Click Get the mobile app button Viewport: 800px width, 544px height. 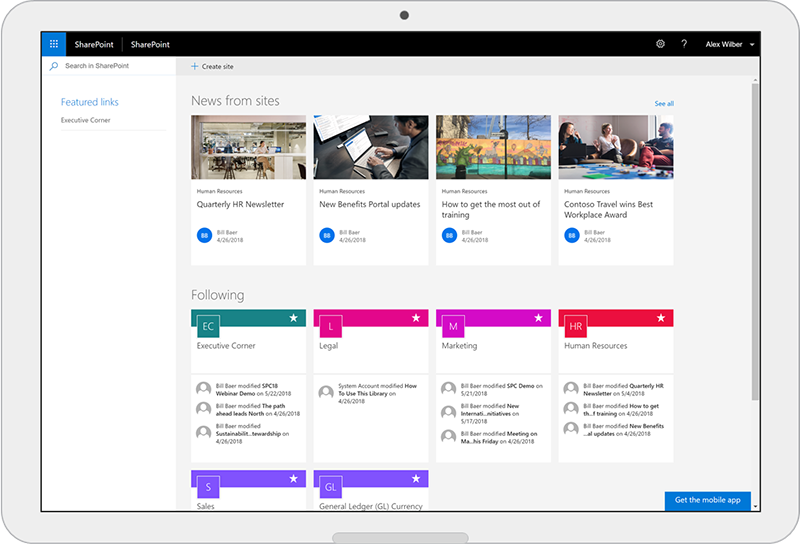click(708, 500)
